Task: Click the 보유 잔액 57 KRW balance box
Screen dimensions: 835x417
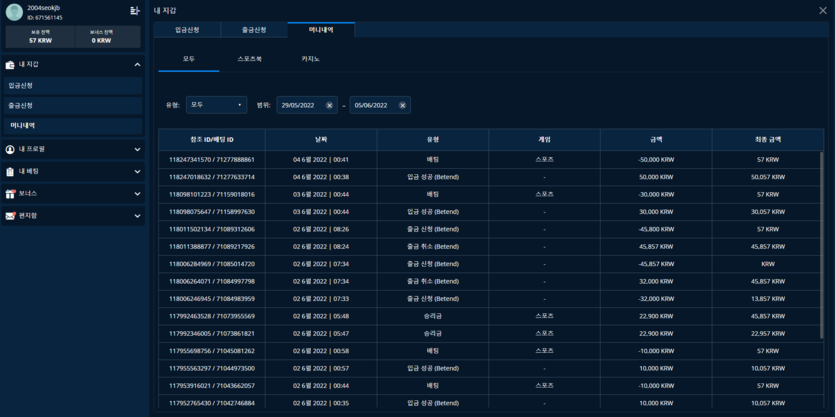Action: 40,37
